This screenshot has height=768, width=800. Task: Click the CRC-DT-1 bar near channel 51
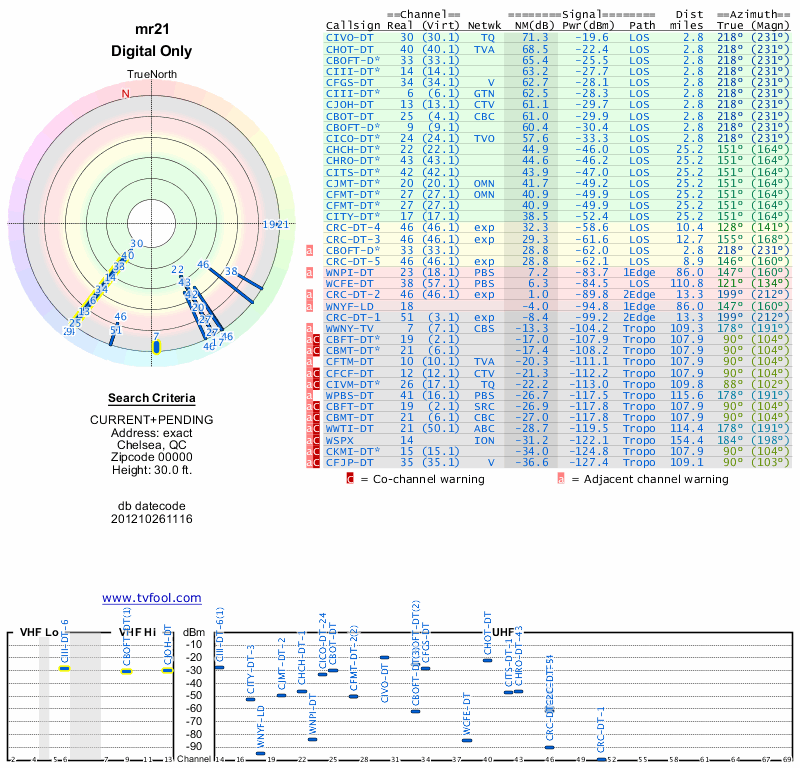point(601,760)
